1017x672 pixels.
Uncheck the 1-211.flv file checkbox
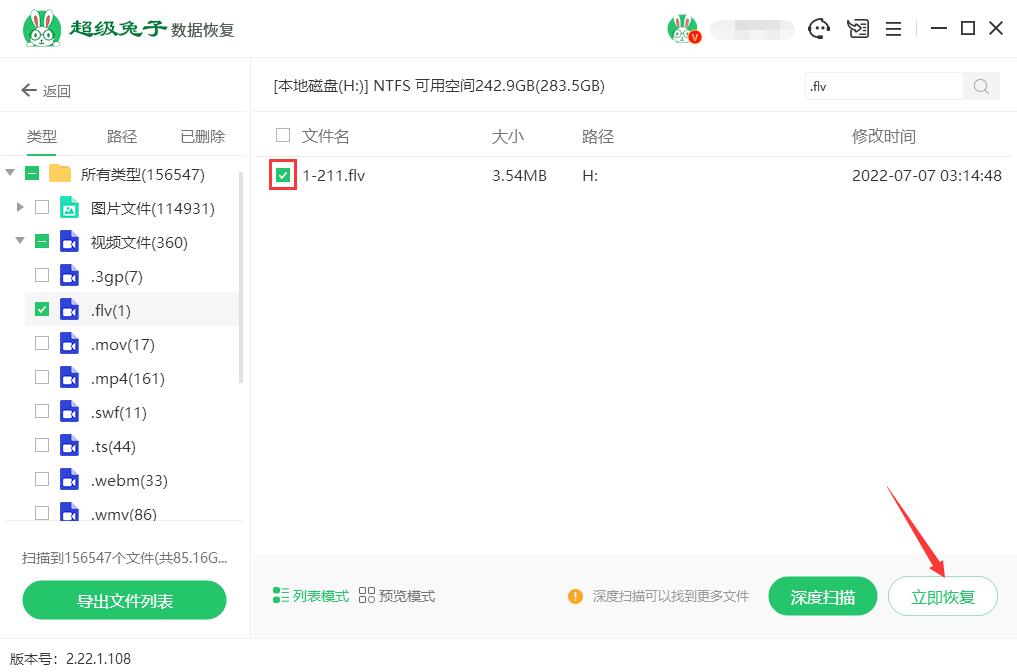click(x=283, y=175)
